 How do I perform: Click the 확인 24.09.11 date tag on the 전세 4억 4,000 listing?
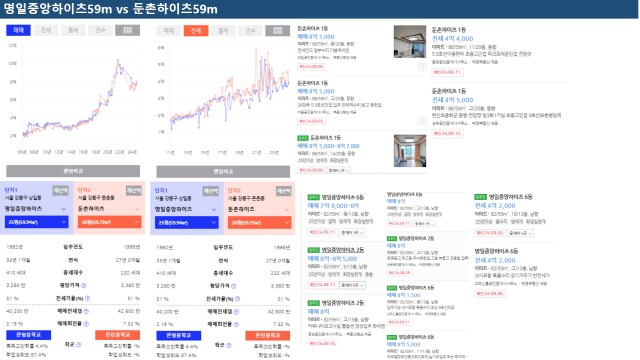pyautogui.click(x=447, y=72)
